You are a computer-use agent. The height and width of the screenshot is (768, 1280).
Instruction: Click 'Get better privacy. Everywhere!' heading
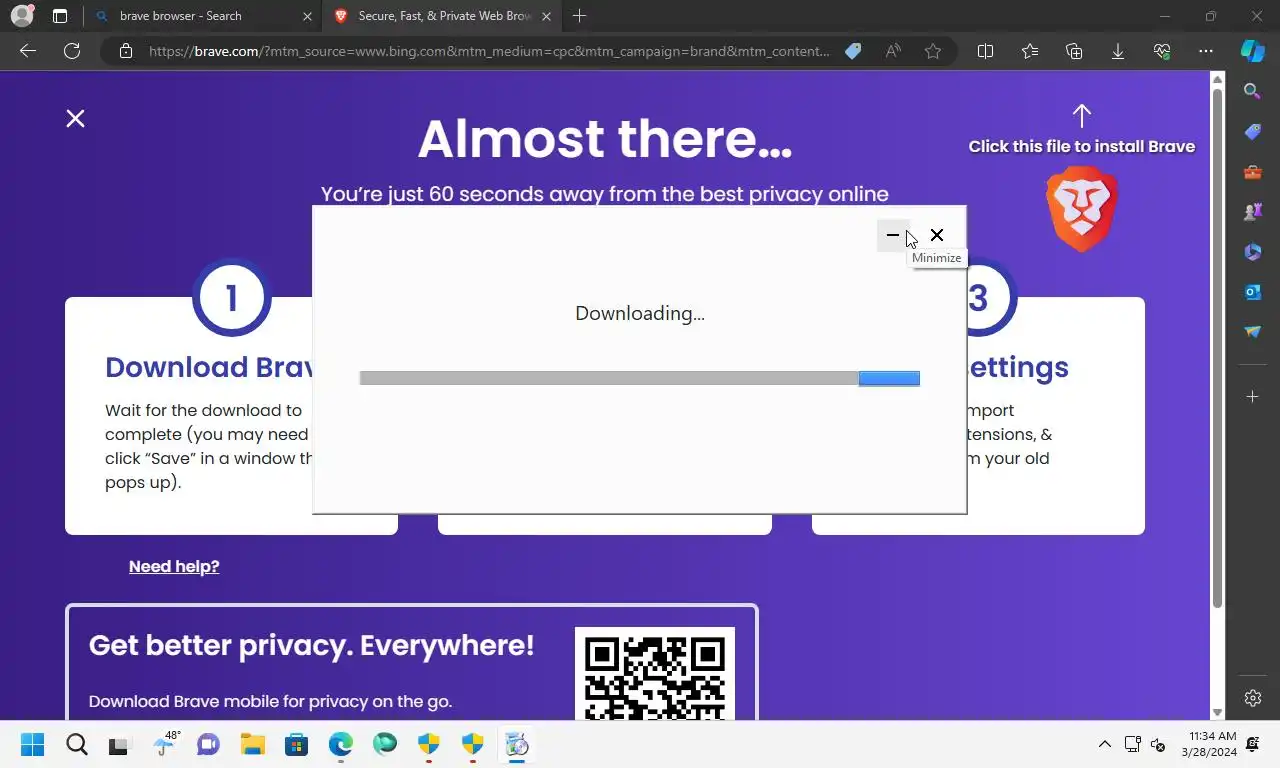[311, 645]
